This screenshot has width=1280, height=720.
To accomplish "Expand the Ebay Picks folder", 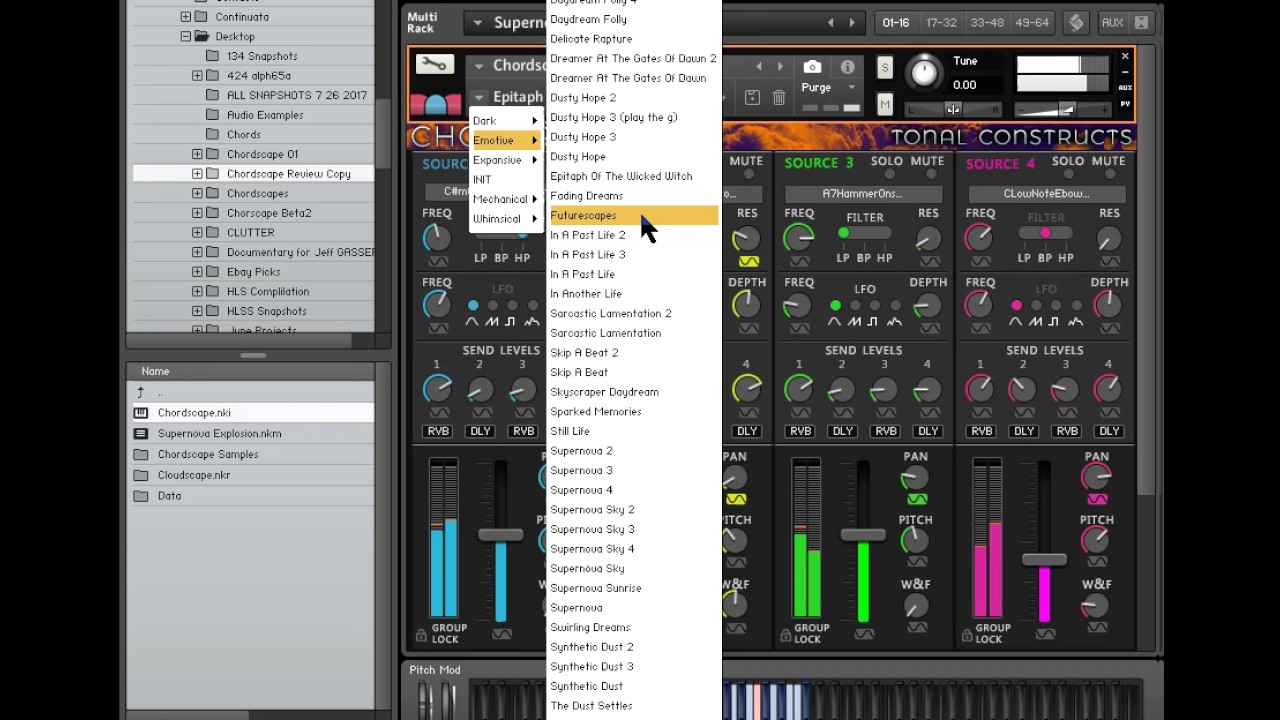I will (197, 272).
